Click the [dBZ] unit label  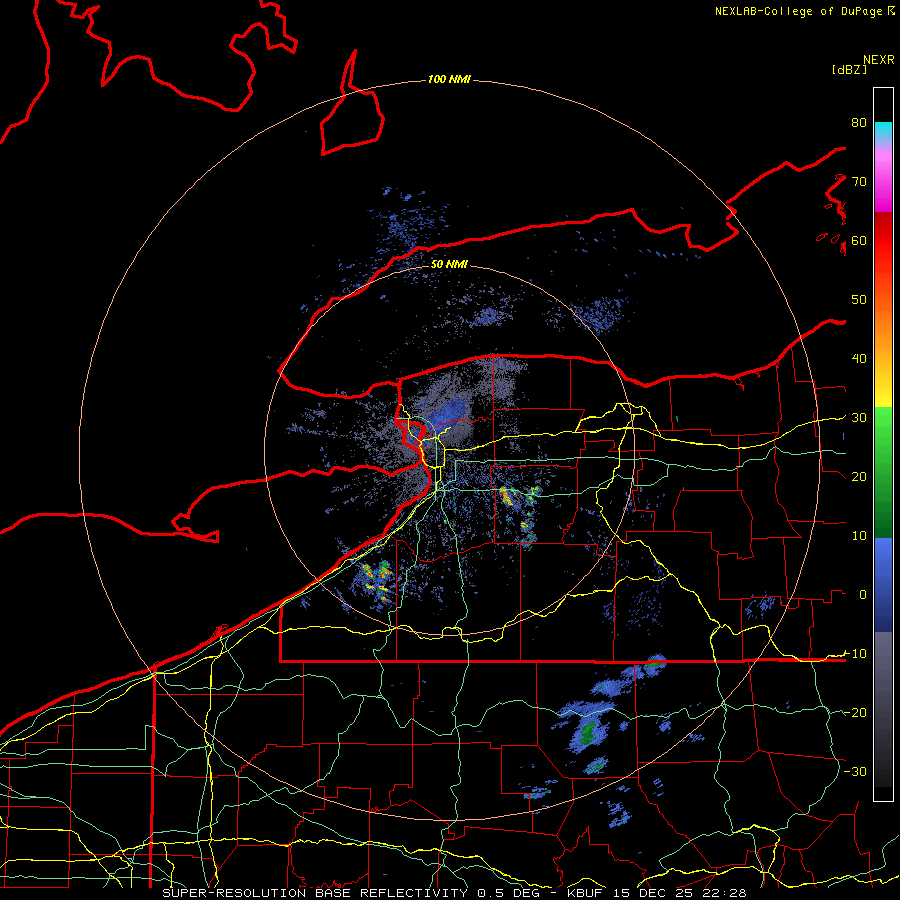tap(849, 70)
